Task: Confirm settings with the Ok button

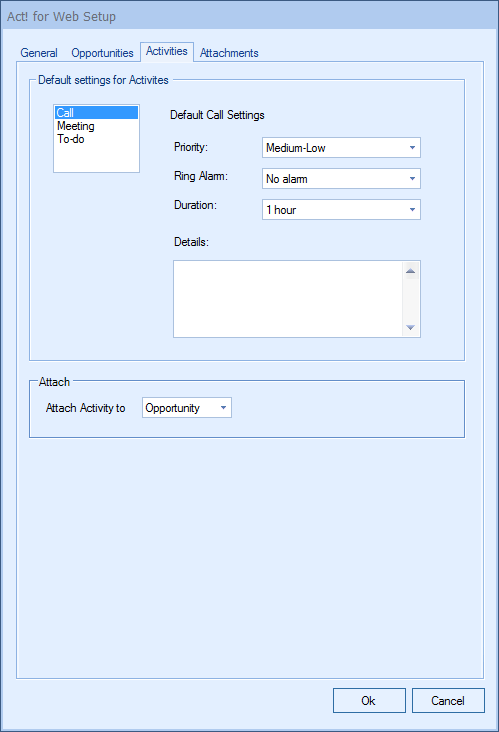Action: pos(369,700)
